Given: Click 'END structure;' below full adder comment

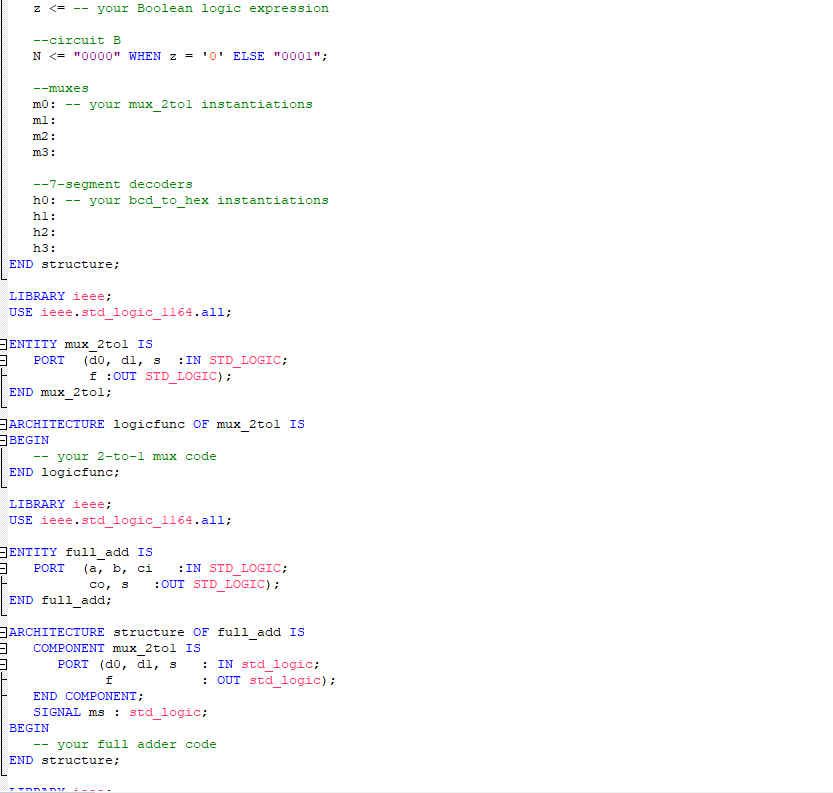Looking at the screenshot, I should pyautogui.click(x=64, y=760).
